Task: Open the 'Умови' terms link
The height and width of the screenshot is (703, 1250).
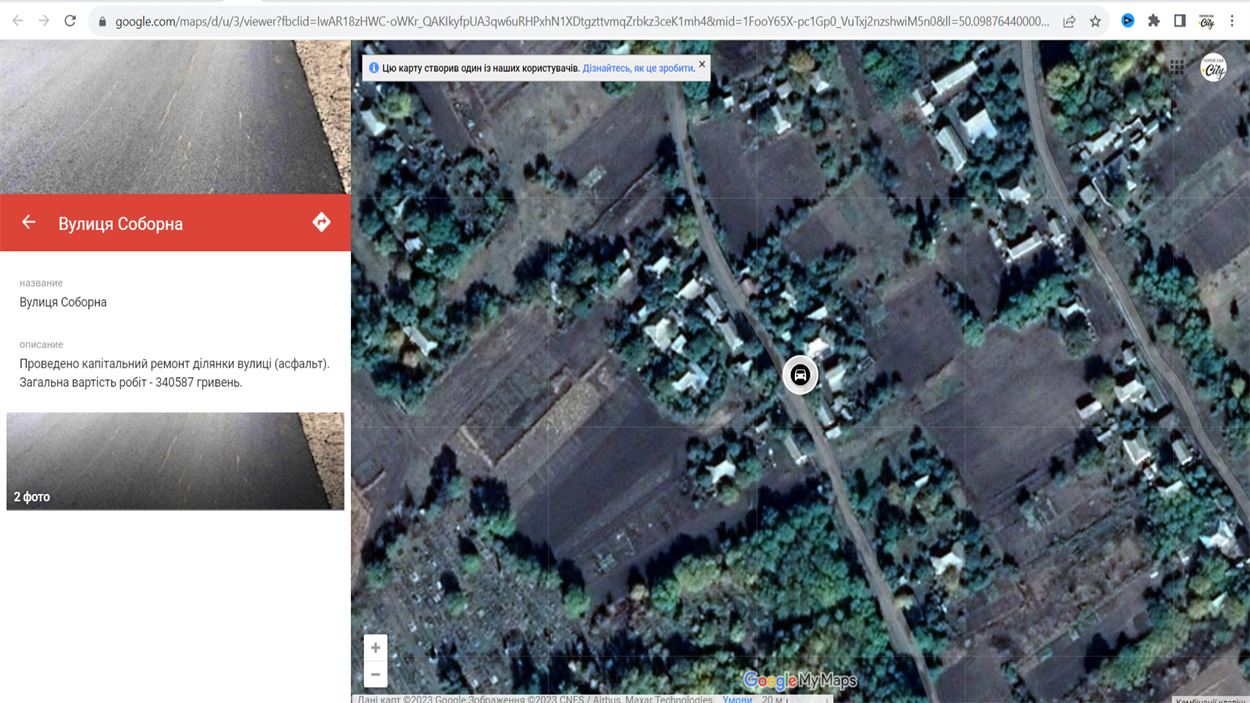Action: (x=737, y=699)
